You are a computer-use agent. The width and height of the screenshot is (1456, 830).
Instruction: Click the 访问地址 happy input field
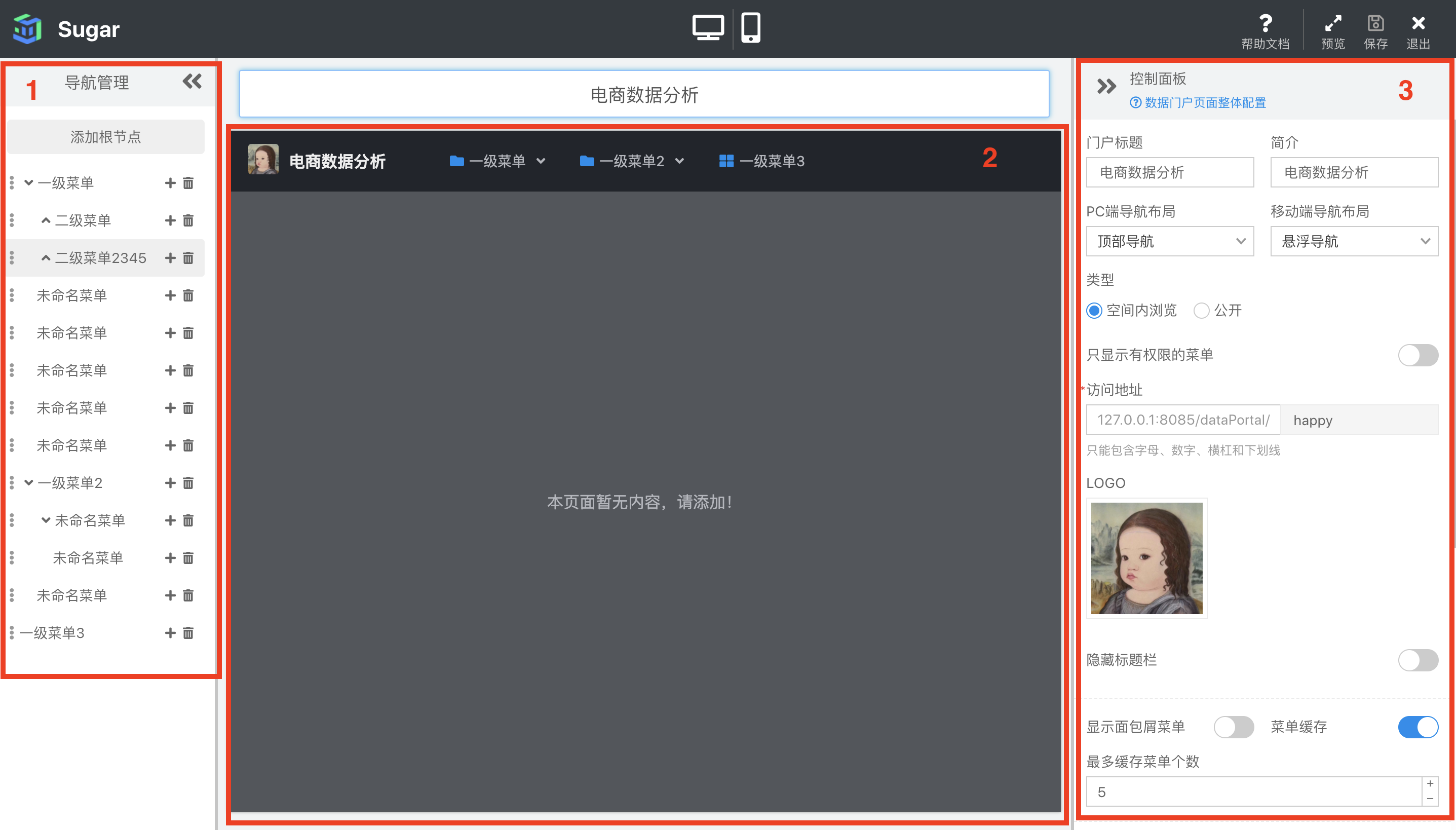[1359, 420]
